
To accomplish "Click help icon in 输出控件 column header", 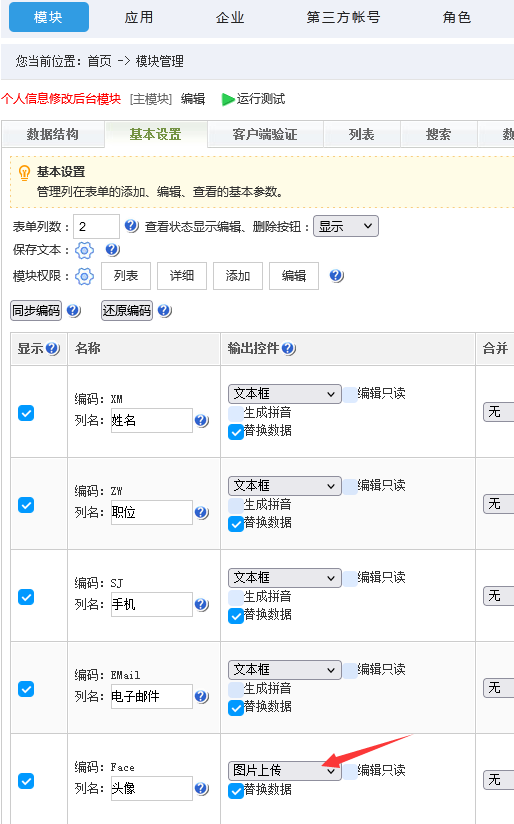I will (x=289, y=348).
